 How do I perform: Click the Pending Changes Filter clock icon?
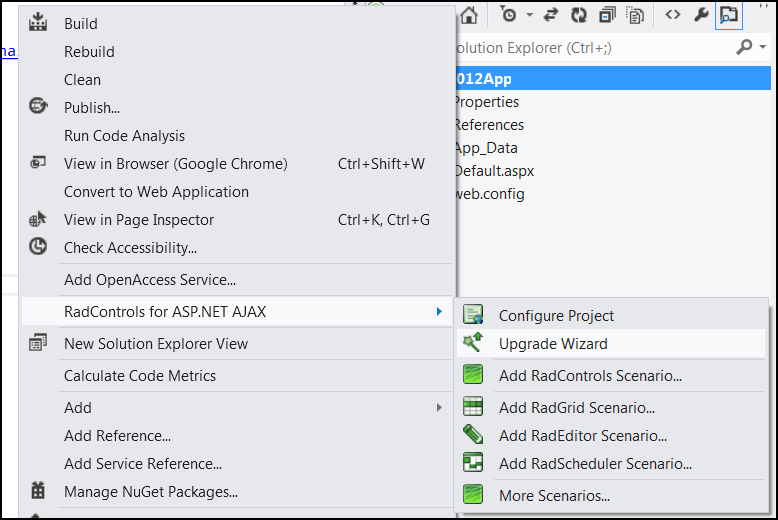coord(508,15)
